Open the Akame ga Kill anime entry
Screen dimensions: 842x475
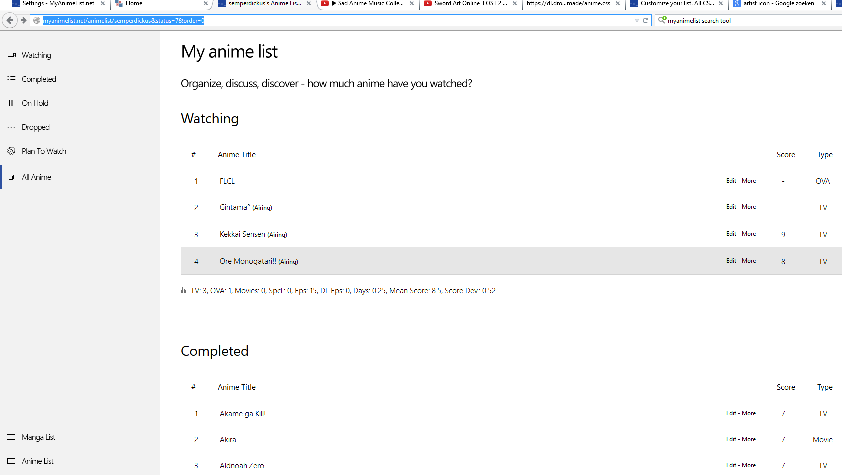click(x=242, y=413)
